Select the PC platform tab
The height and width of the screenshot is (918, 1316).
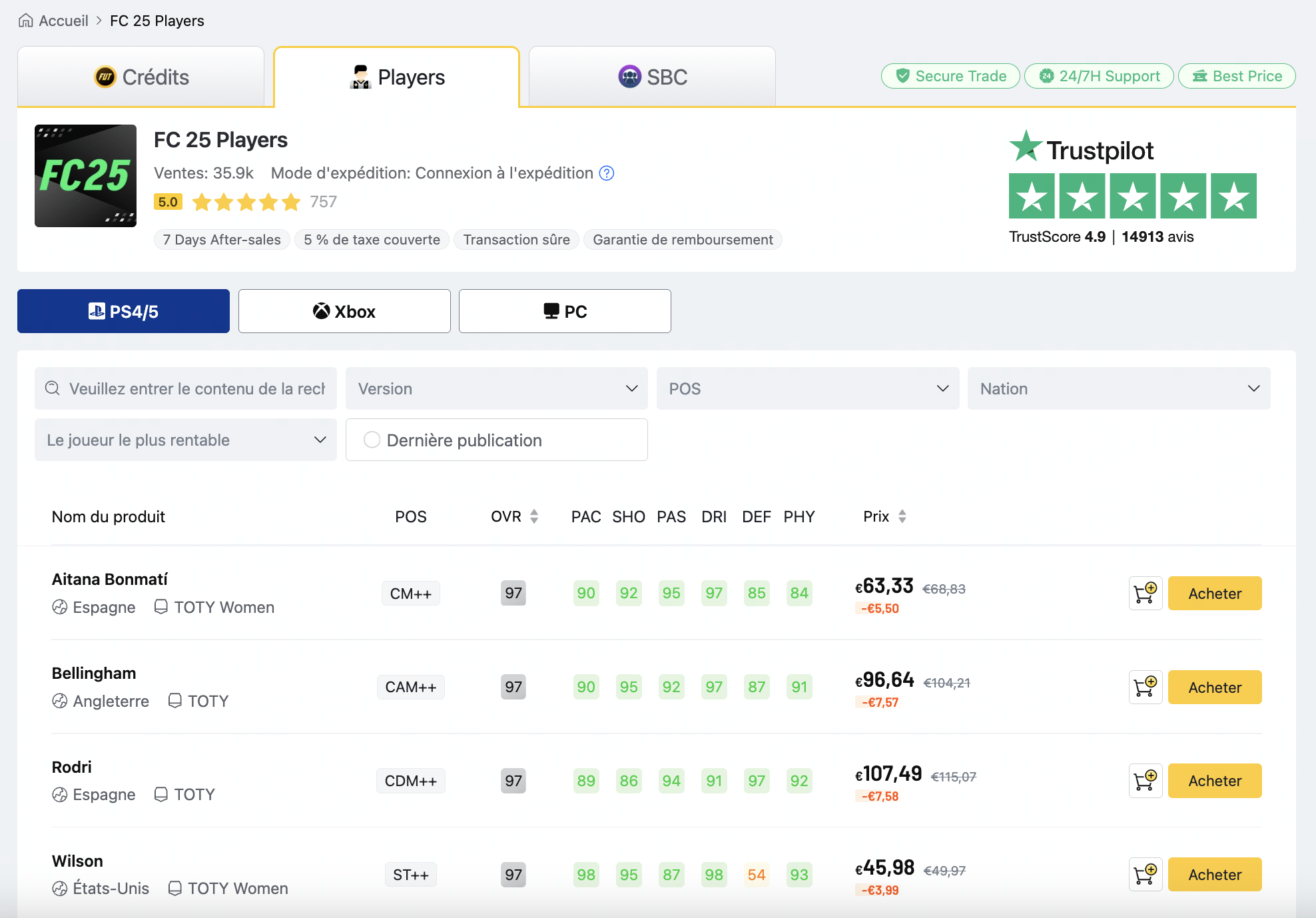coord(565,311)
